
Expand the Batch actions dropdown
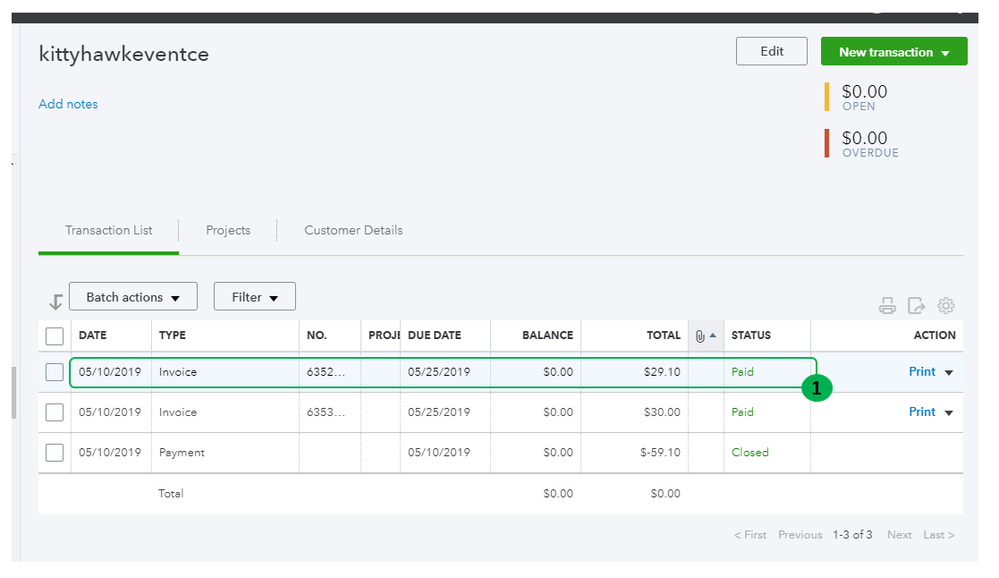tap(133, 297)
